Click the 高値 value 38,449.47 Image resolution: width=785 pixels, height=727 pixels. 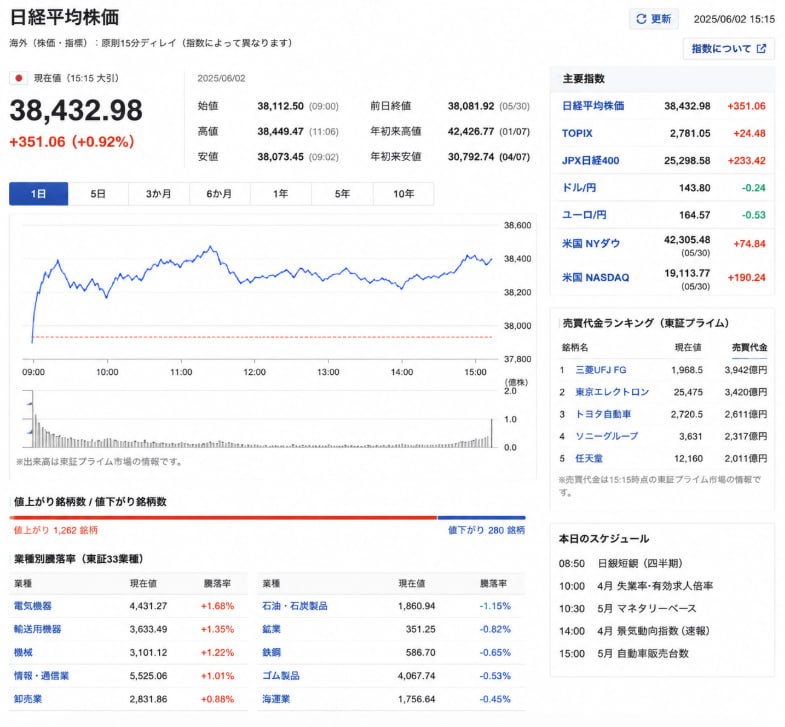click(x=280, y=132)
